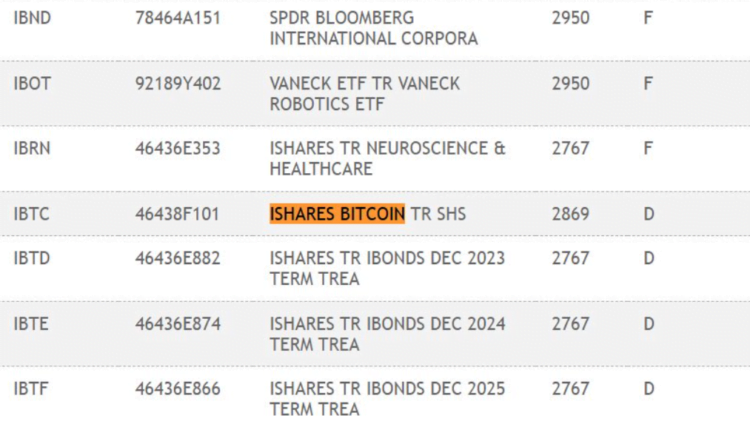Click the value 2869
This screenshot has width=750, height=421.
pyautogui.click(x=570, y=214)
